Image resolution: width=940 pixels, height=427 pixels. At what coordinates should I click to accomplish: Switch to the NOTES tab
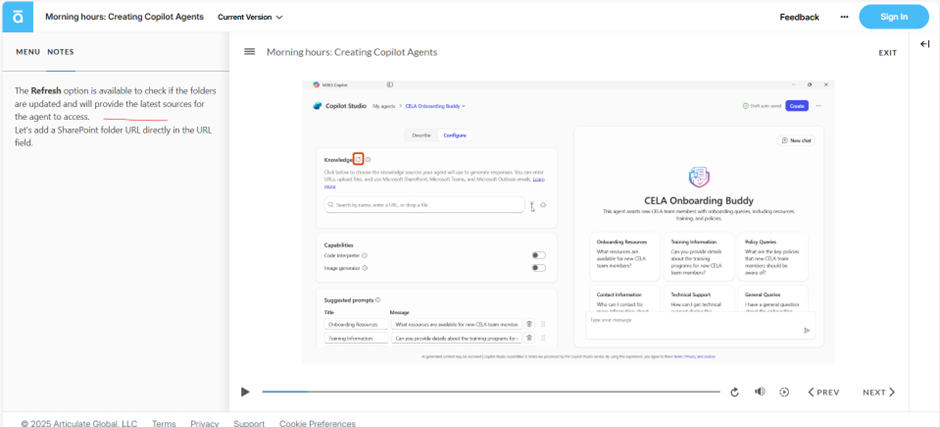(x=61, y=52)
